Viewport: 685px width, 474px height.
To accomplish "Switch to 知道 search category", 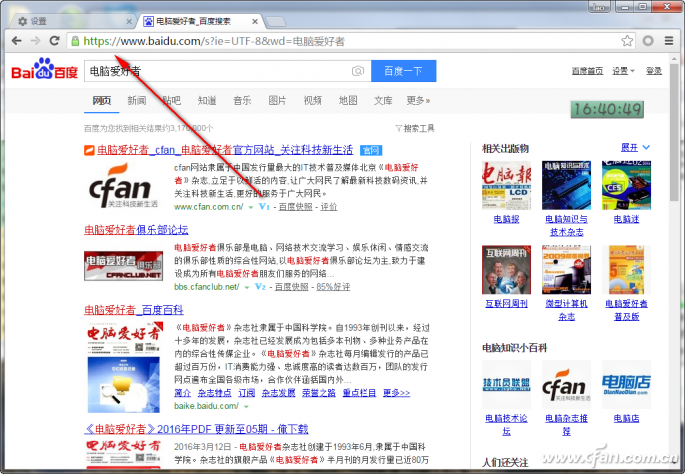I will (x=207, y=100).
